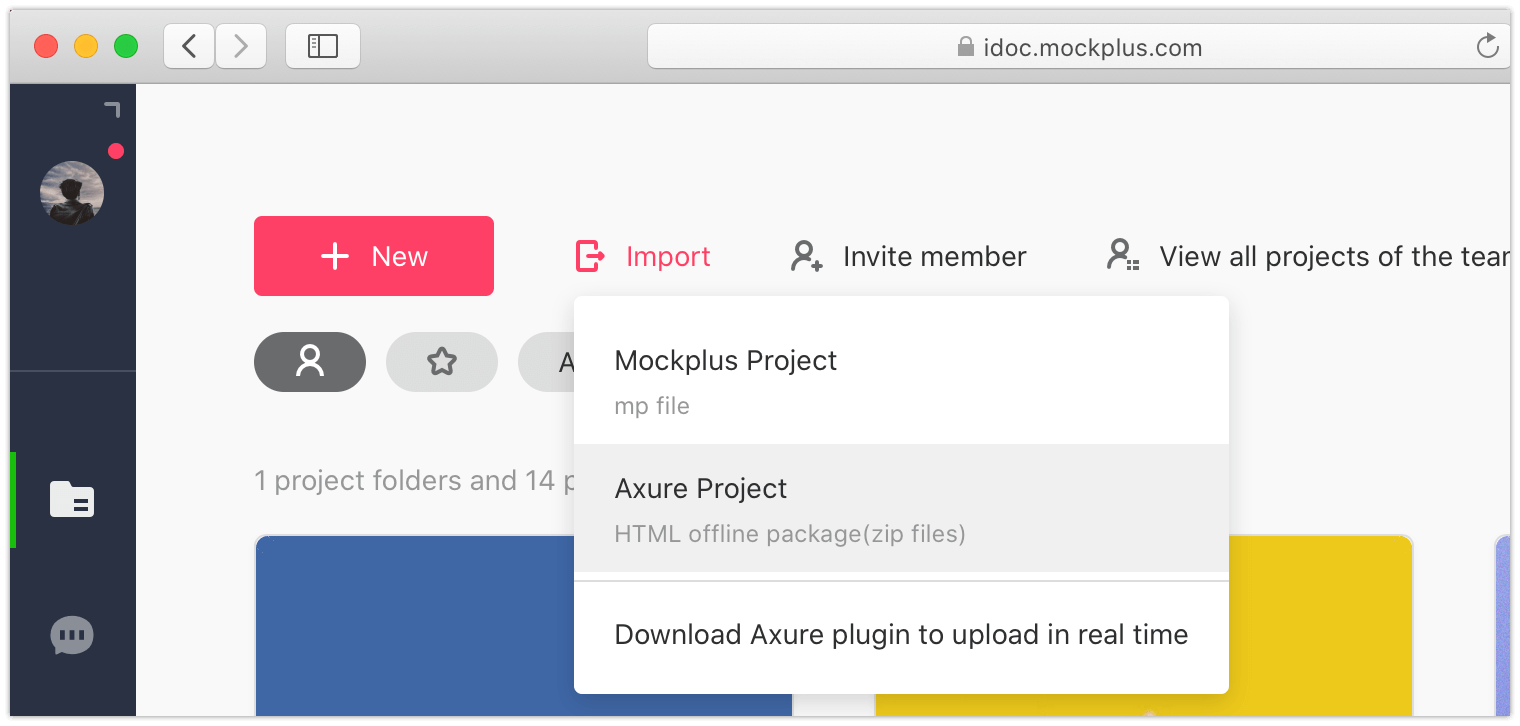Open the Projects folder icon in the sidebar

[x=71, y=499]
